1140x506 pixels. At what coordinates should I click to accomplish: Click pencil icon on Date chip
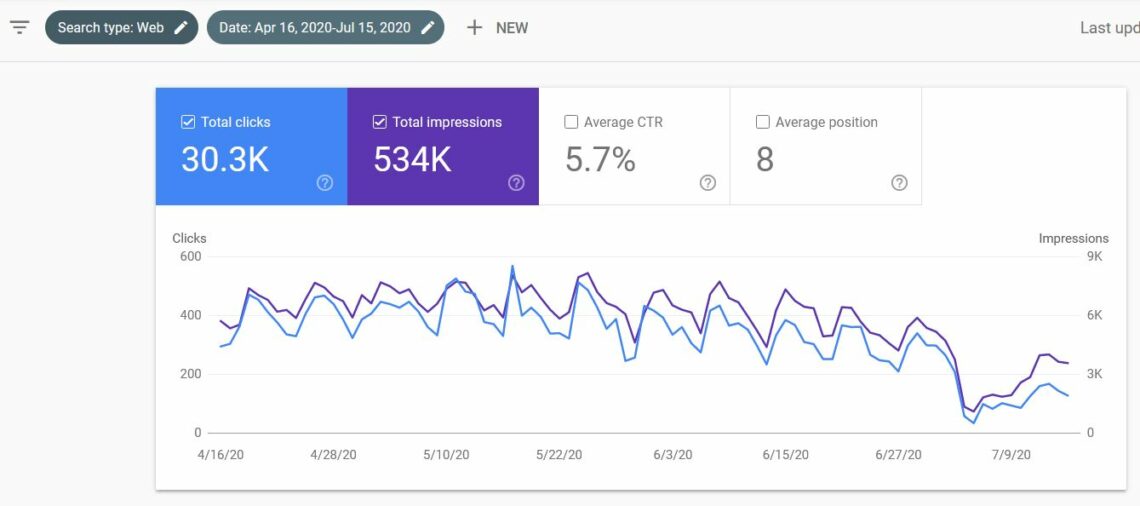428,28
